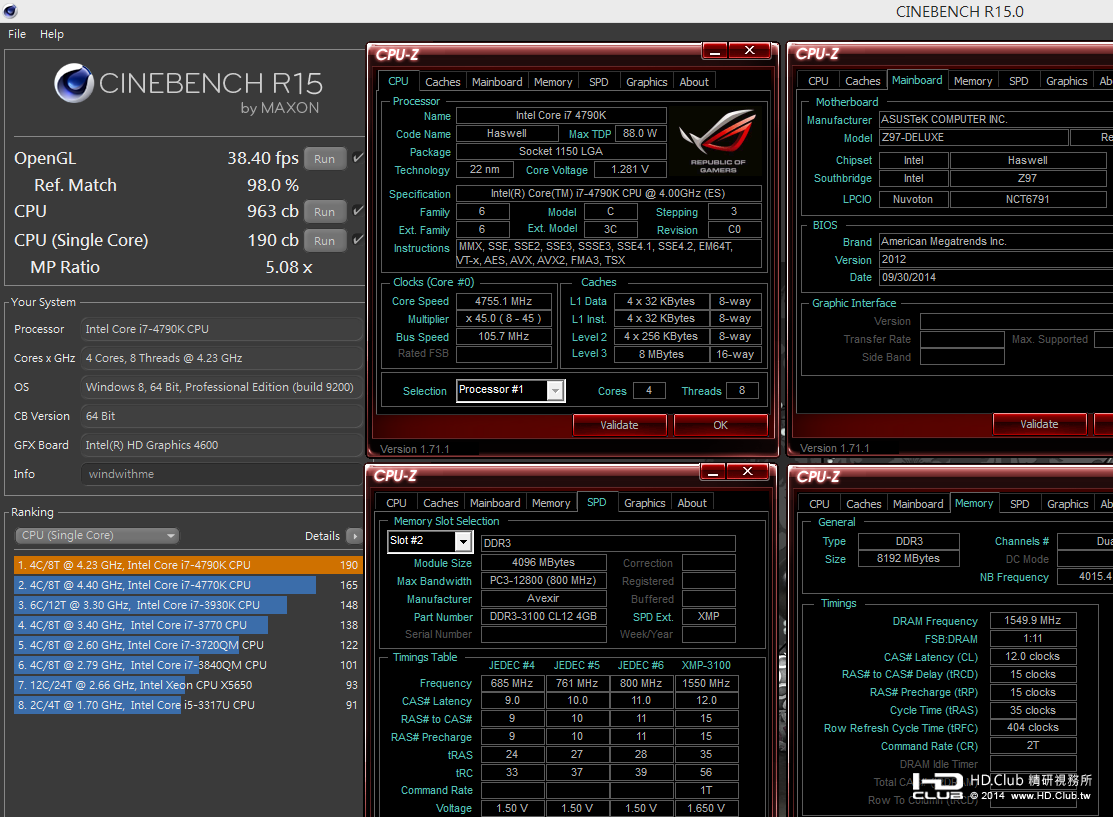
Task: Click the Specification i7-4790K CPU @ 4.00GHz field
Action: 608,194
